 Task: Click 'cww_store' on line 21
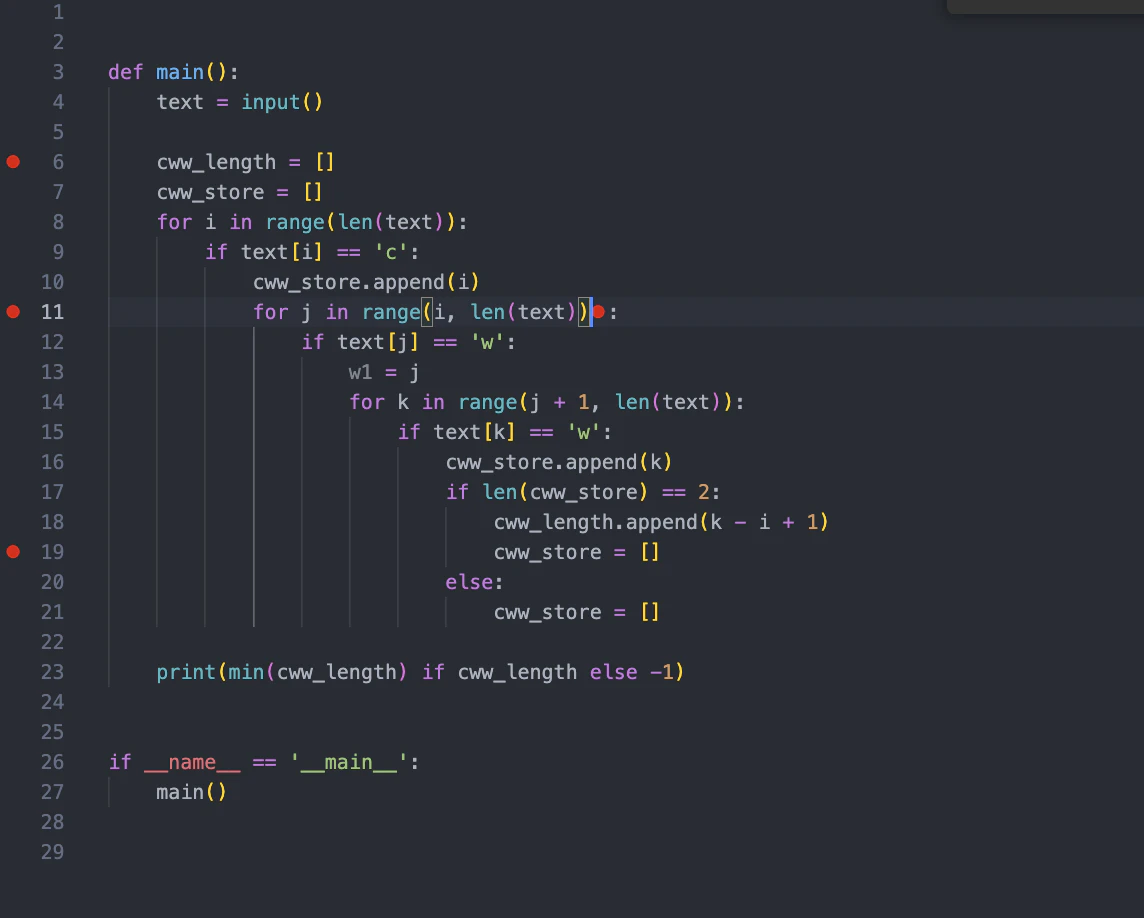tap(548, 612)
